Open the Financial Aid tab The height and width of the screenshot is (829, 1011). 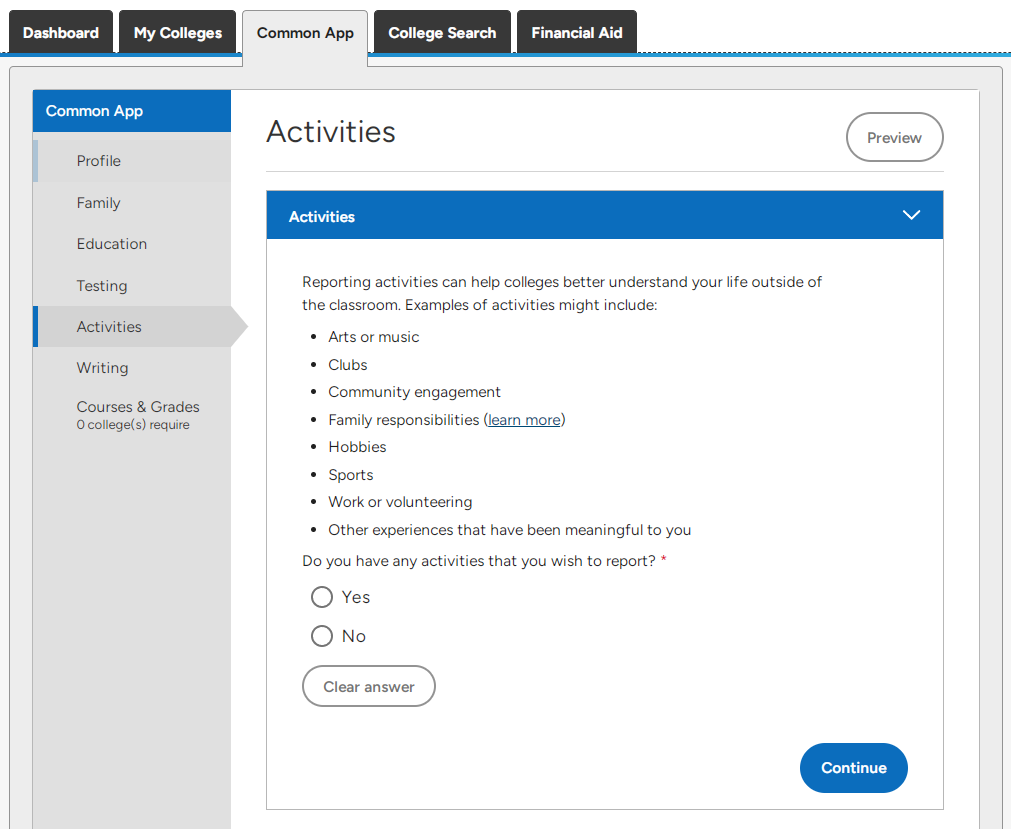coord(577,32)
